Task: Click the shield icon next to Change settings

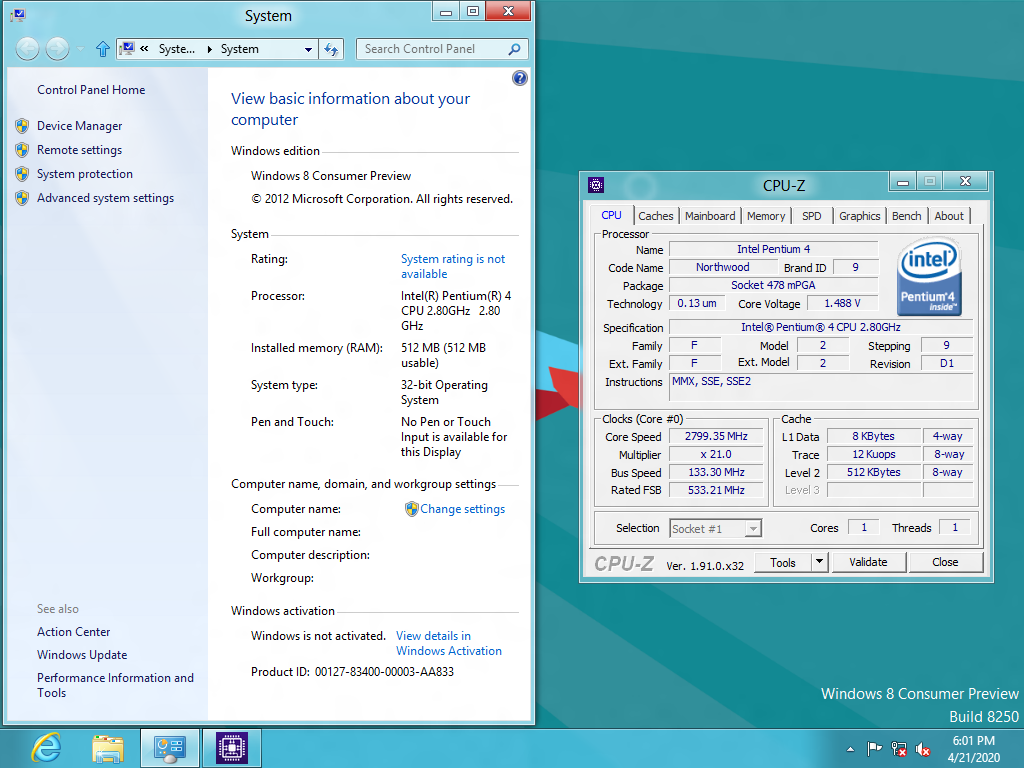Action: point(411,509)
